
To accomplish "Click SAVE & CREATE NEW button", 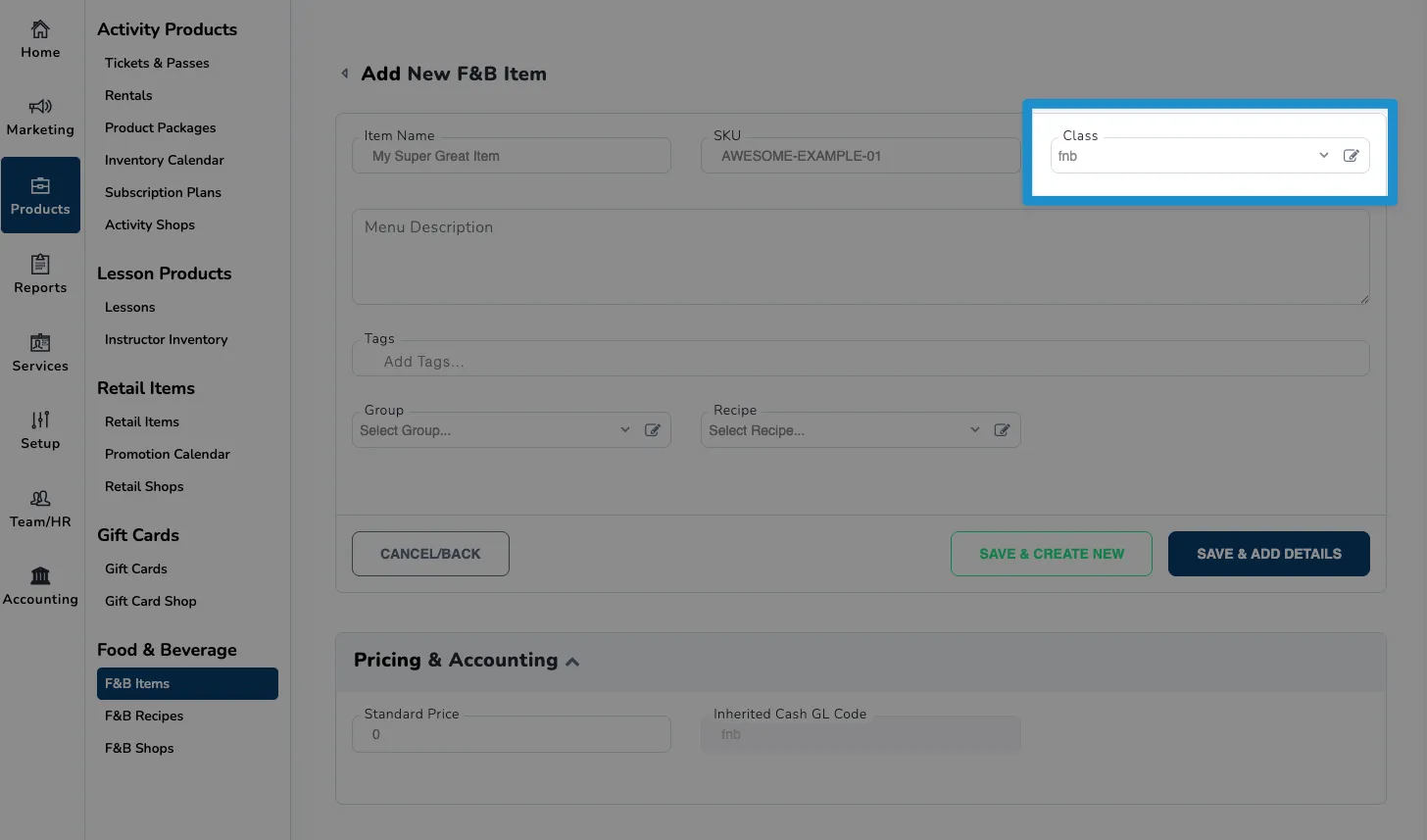I will (1052, 554).
